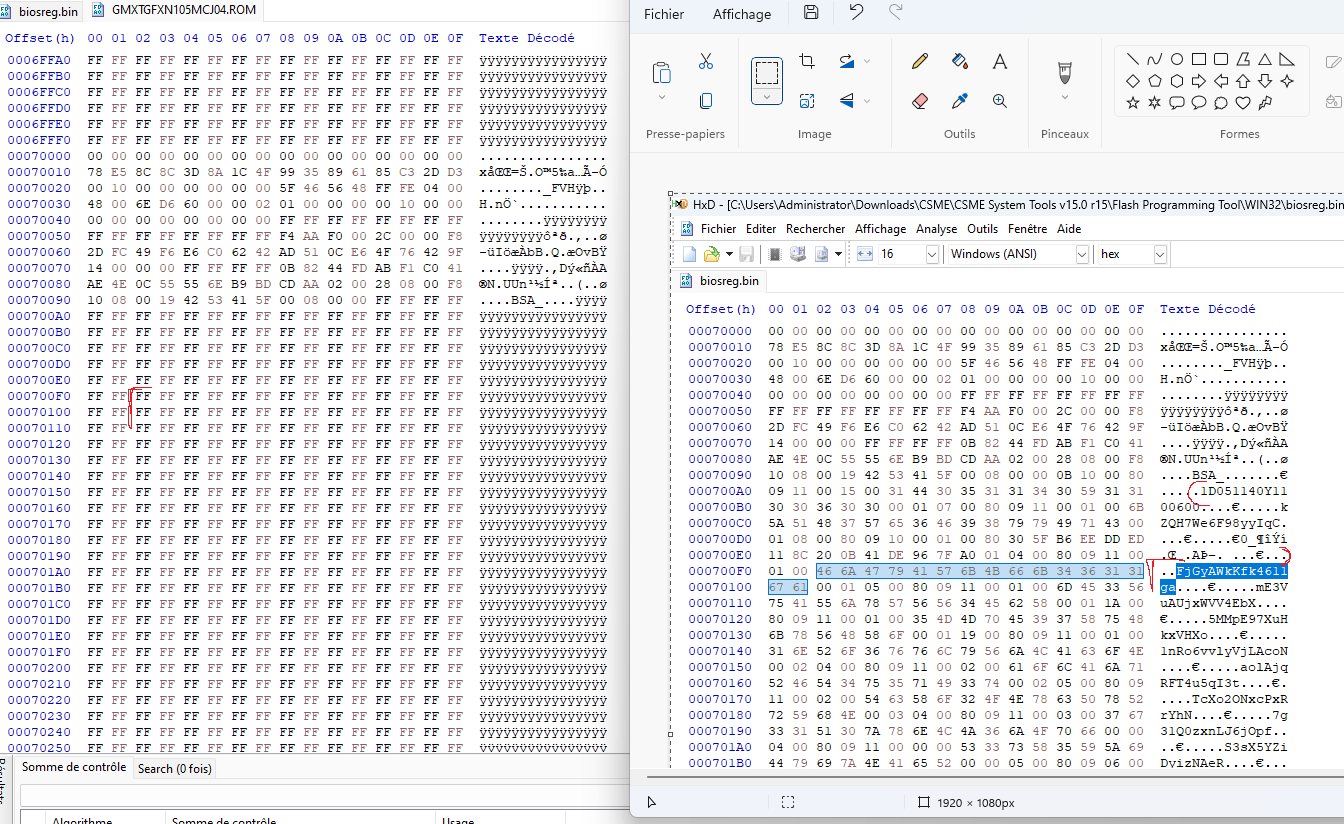Expand the Flip options chevron
This screenshot has width=1344, height=824.
(x=866, y=100)
